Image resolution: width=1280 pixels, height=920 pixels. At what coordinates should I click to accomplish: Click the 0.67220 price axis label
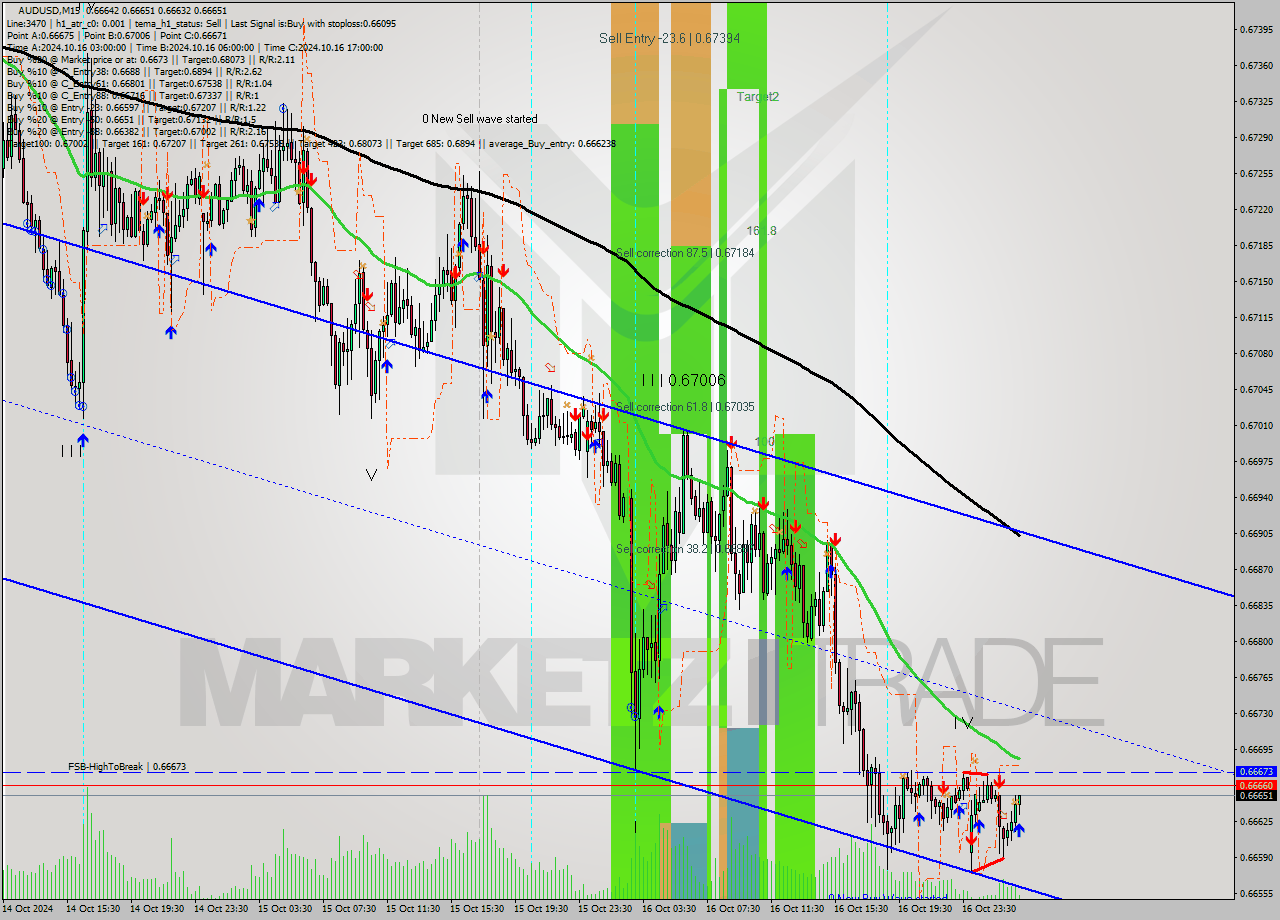click(1256, 209)
